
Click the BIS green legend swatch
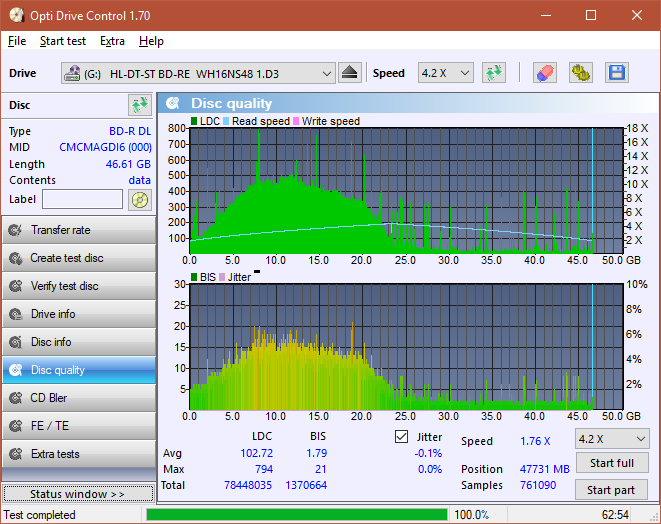coord(194,277)
